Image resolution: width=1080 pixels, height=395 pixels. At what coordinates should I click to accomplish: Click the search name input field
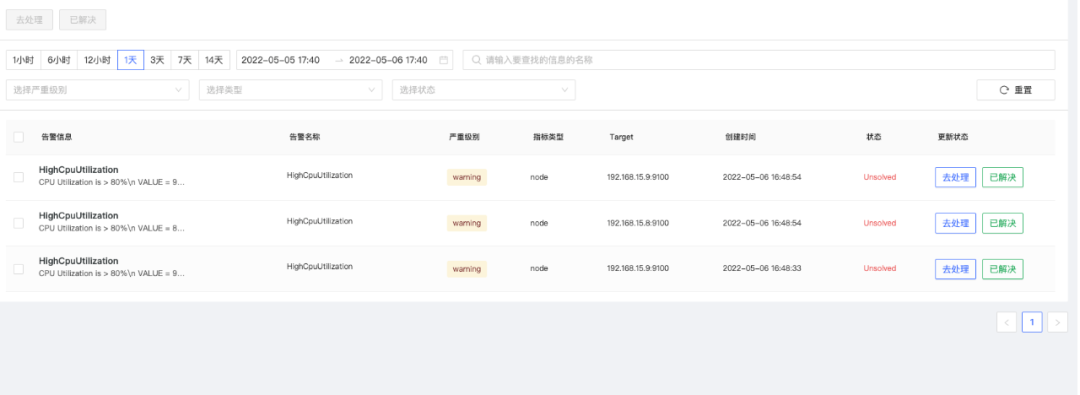(x=759, y=60)
